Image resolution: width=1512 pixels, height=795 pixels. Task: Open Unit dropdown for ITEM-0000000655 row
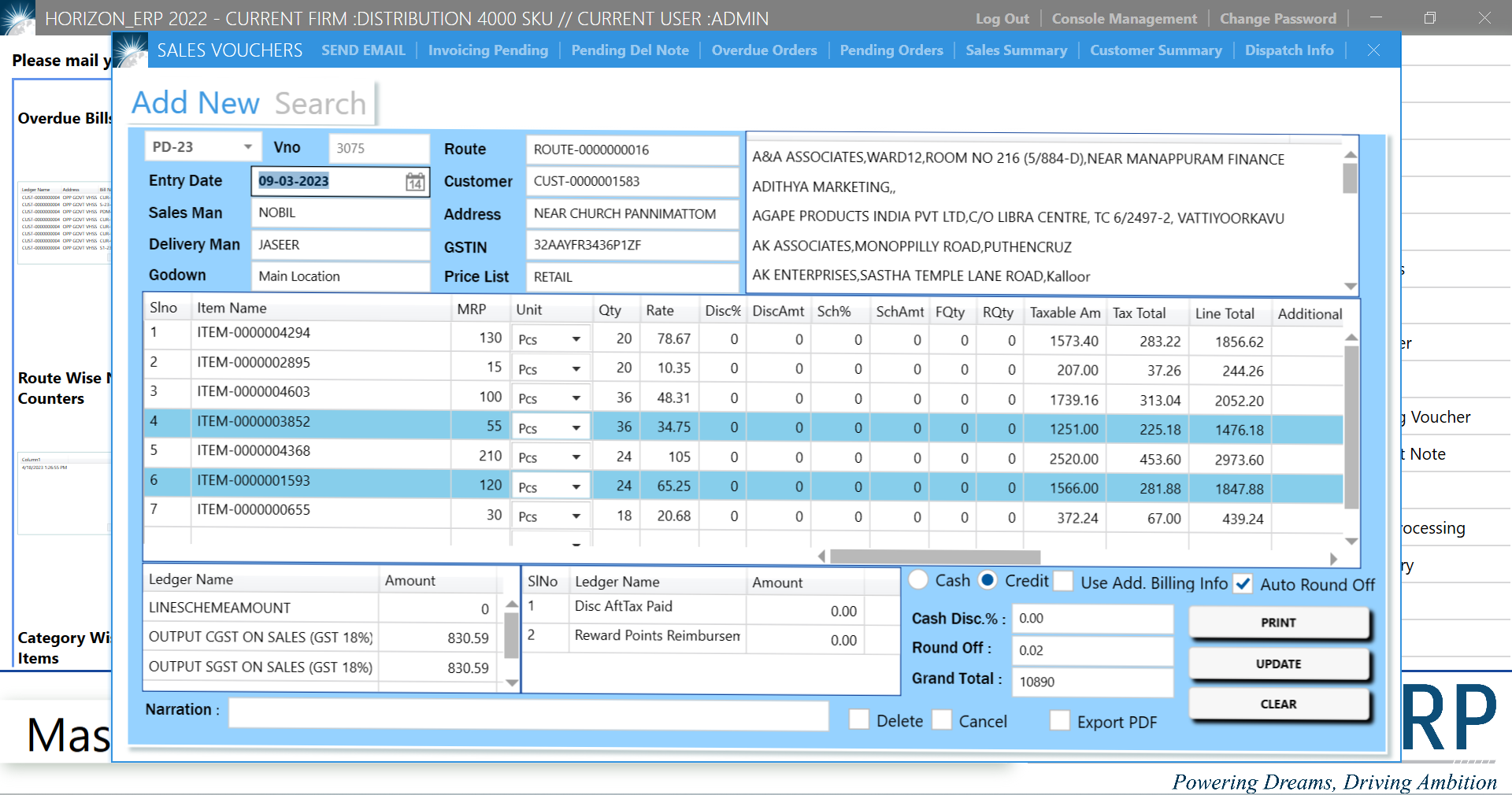(576, 516)
